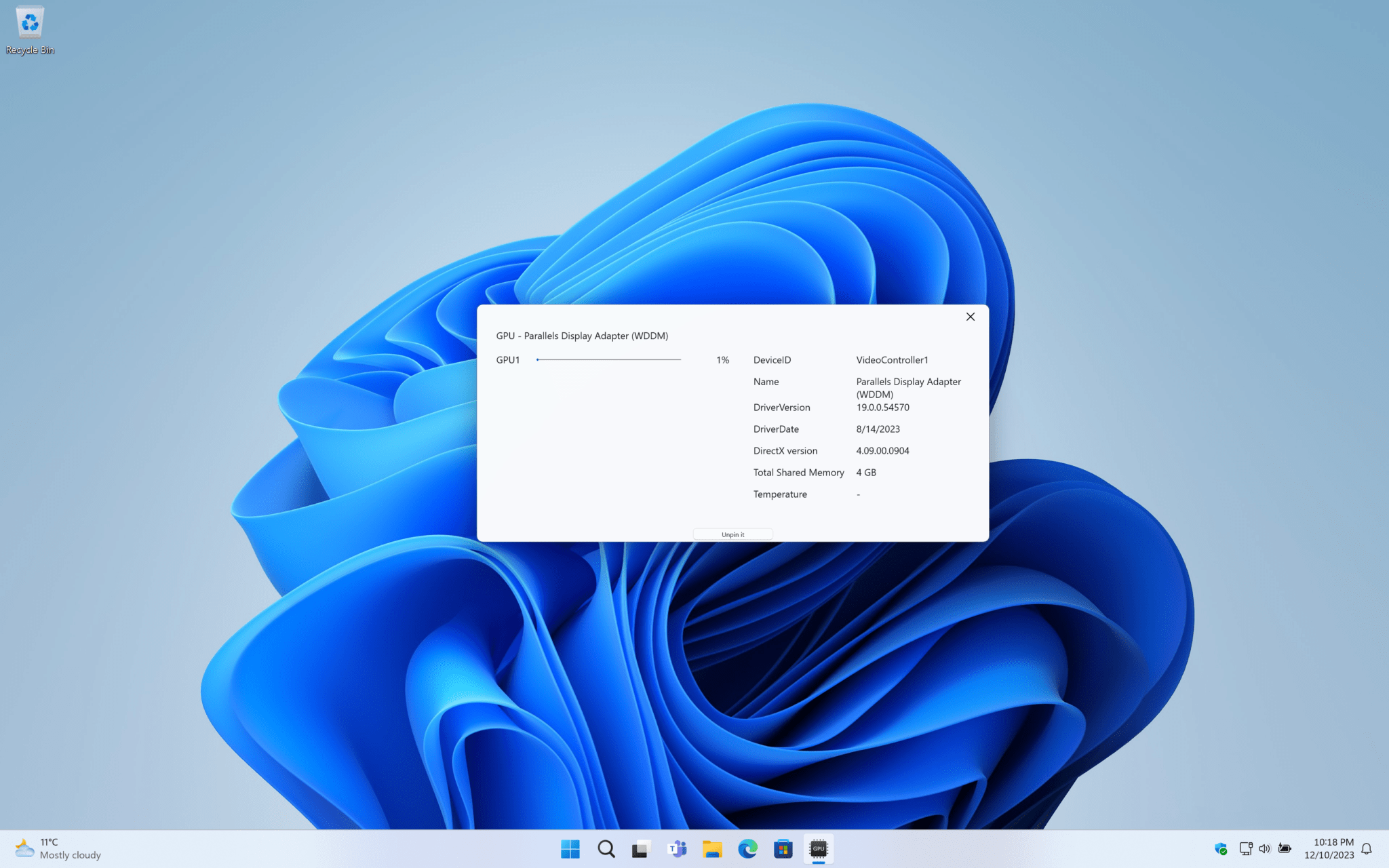Click the GPU1 usage slider
This screenshot has width=1389, height=868.
click(608, 359)
